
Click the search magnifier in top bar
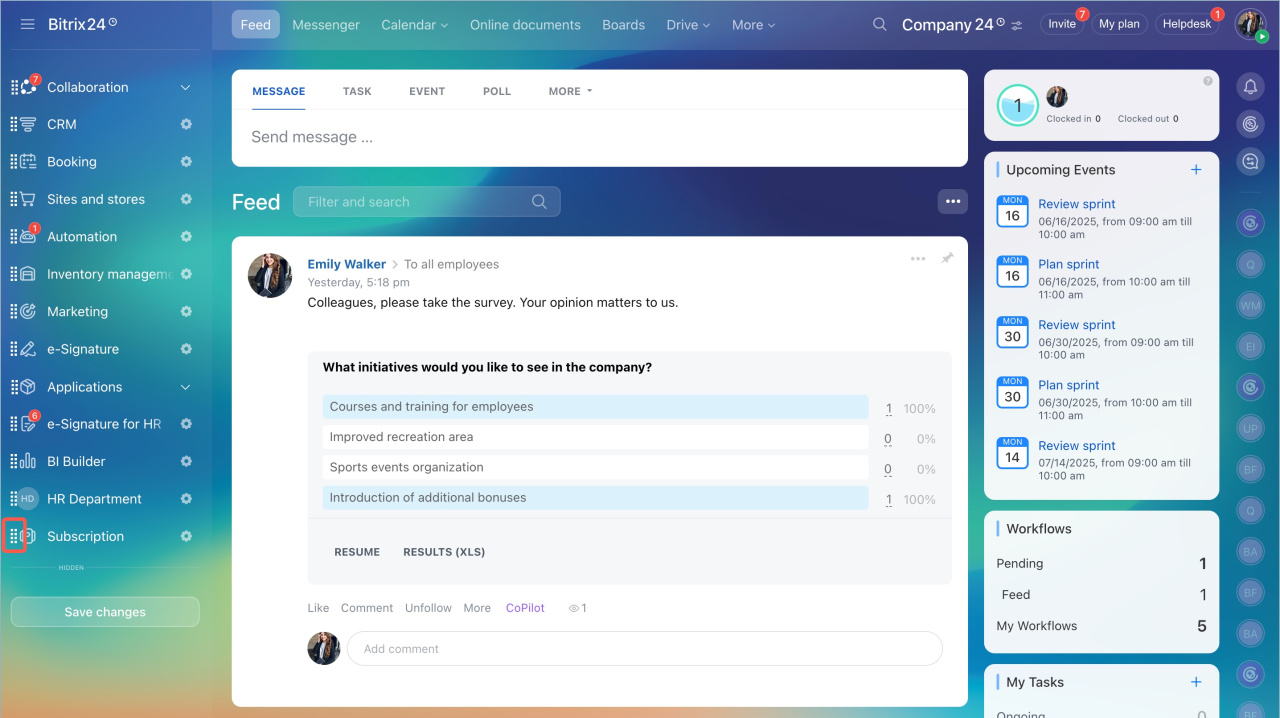879,25
